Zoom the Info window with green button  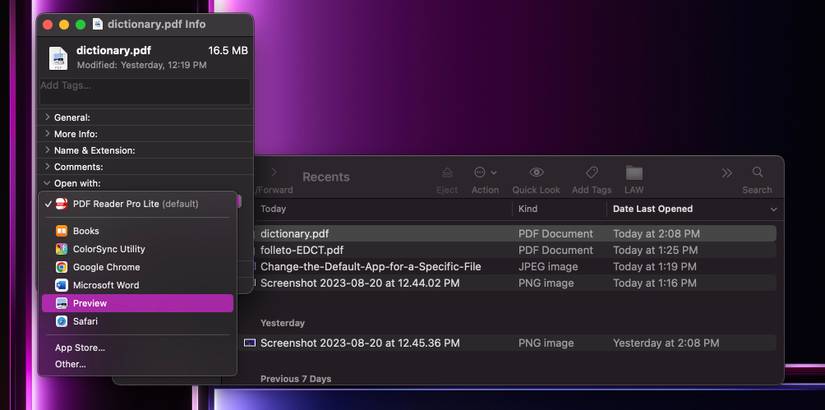pyautogui.click(x=81, y=25)
